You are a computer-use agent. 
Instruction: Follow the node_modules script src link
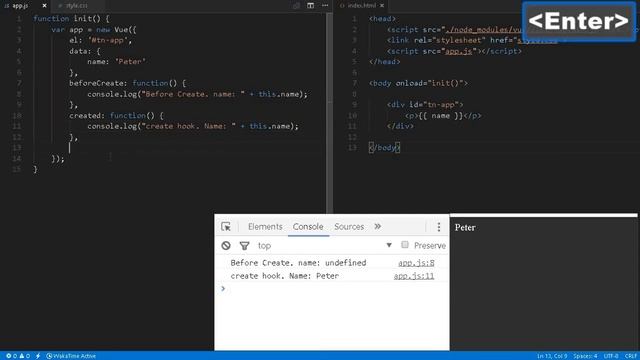(x=484, y=30)
